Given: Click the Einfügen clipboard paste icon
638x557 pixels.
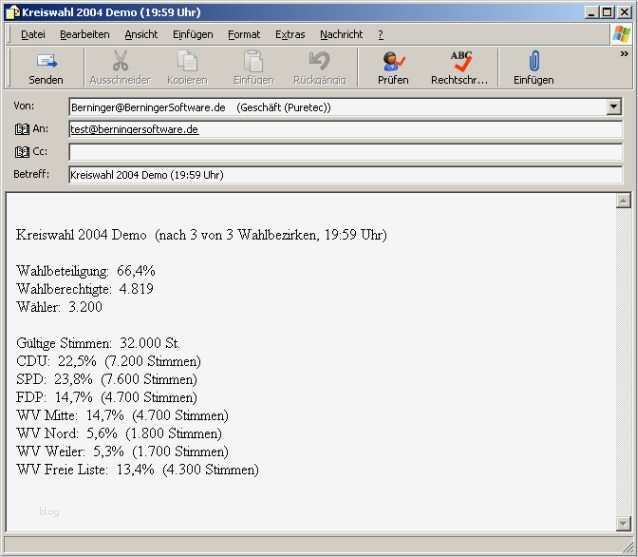Looking at the screenshot, I should pos(253,60).
